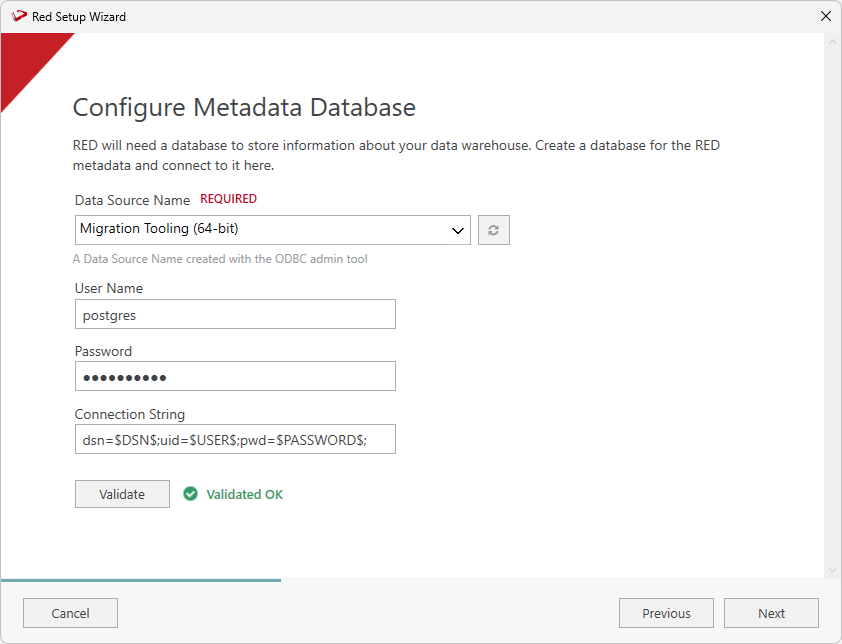Click into the Password field
Viewport: 842px width, 644px height.
pos(235,377)
